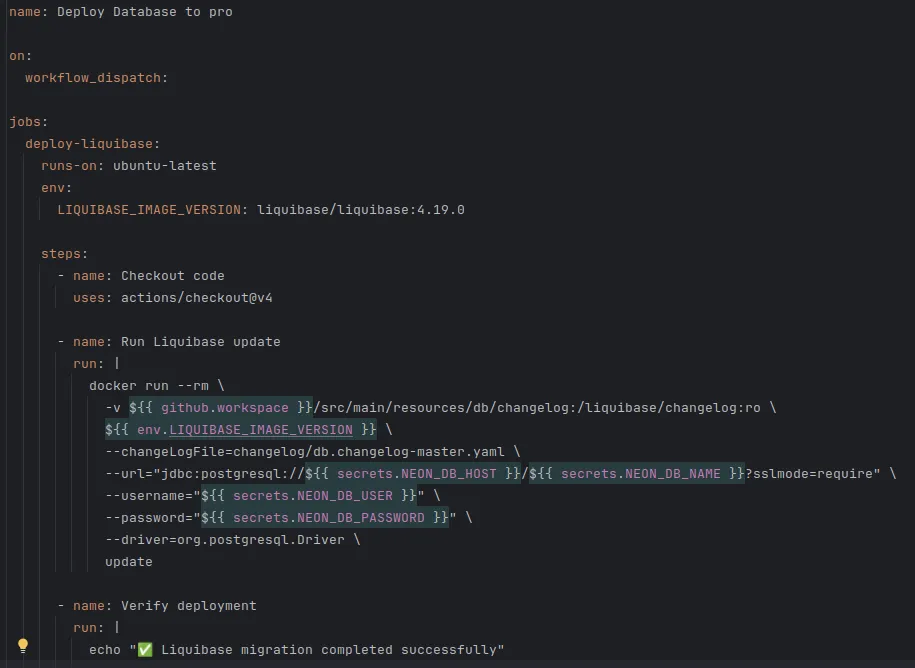This screenshot has height=668, width=915.
Task: Click the 'update' command line
Action: click(x=128, y=562)
